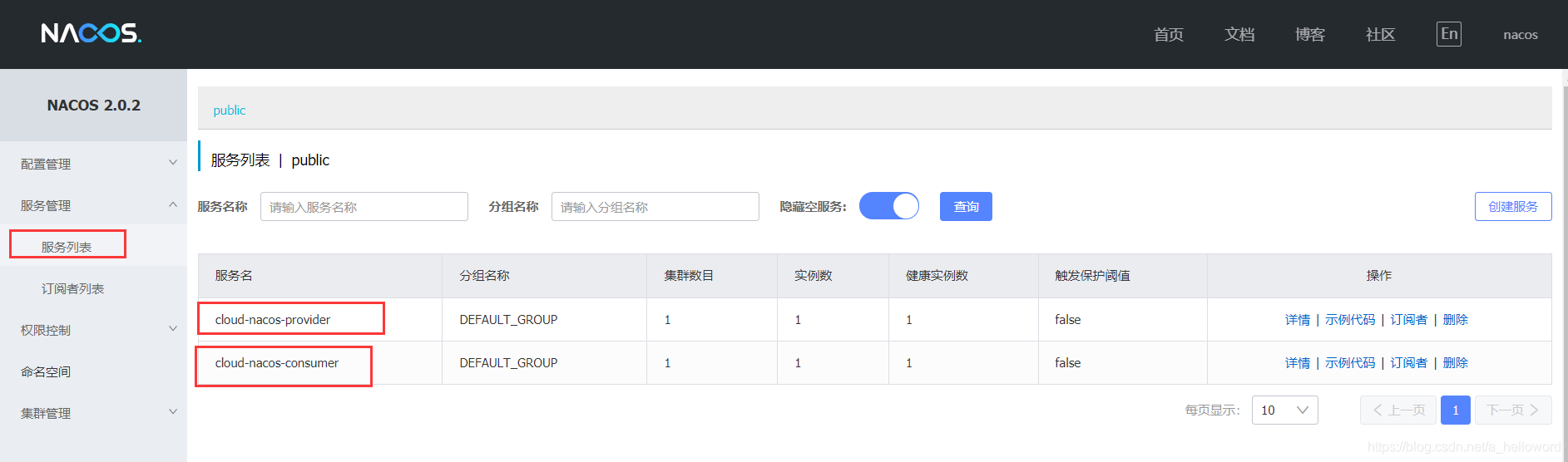Click the cloud-nacos-consumer service name
The width and height of the screenshot is (1568, 462).
pos(277,362)
